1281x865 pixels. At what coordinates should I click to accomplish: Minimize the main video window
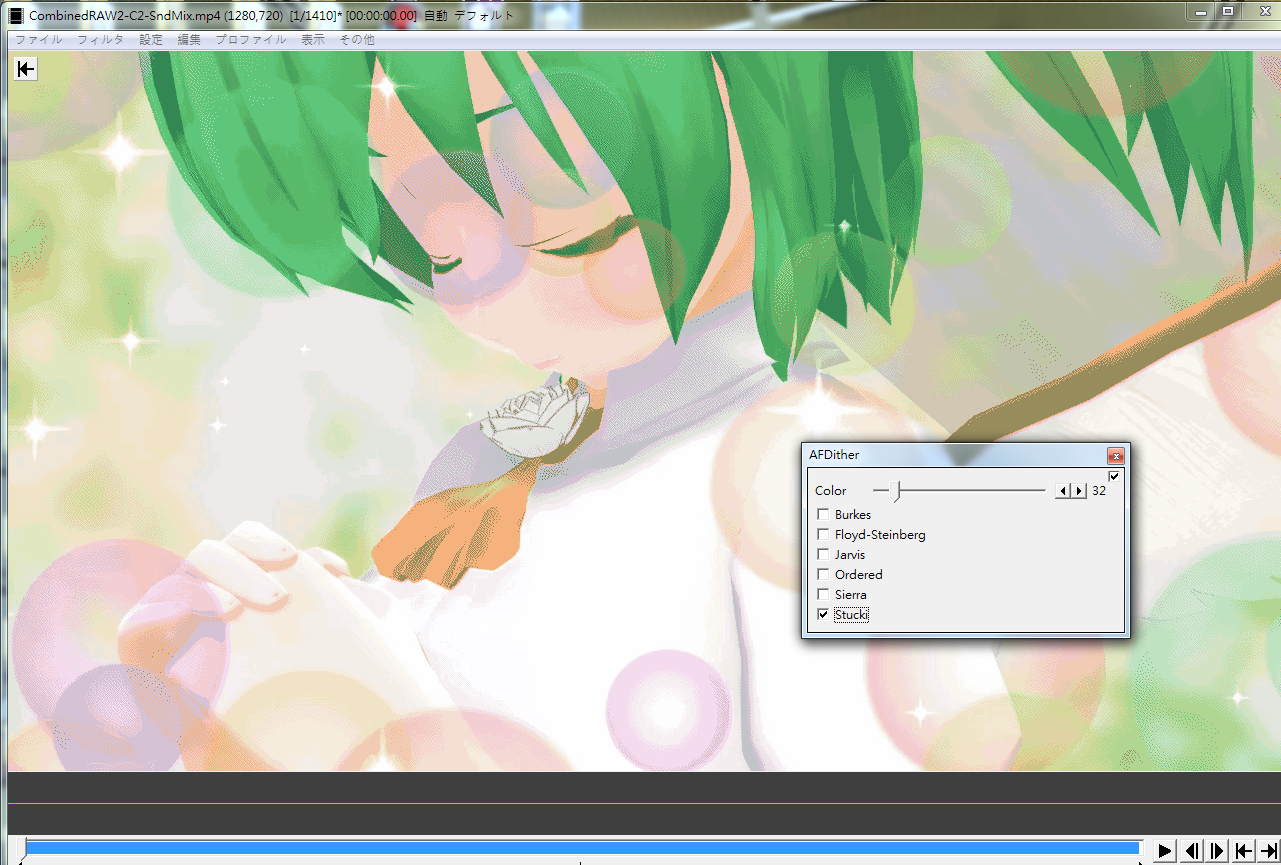point(1201,11)
